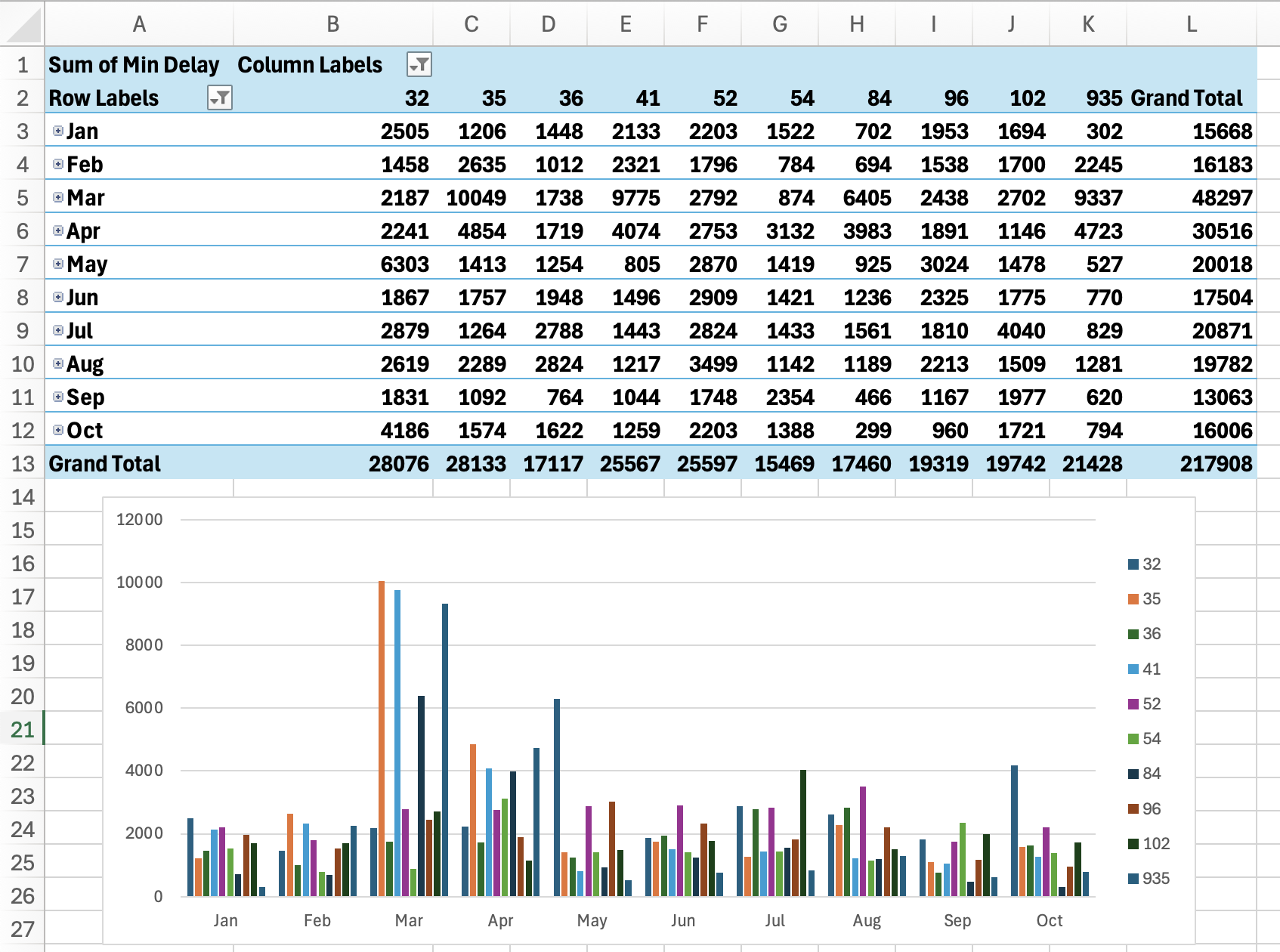Expand the Mar row group
This screenshot has width=1280, height=952.
[x=58, y=197]
